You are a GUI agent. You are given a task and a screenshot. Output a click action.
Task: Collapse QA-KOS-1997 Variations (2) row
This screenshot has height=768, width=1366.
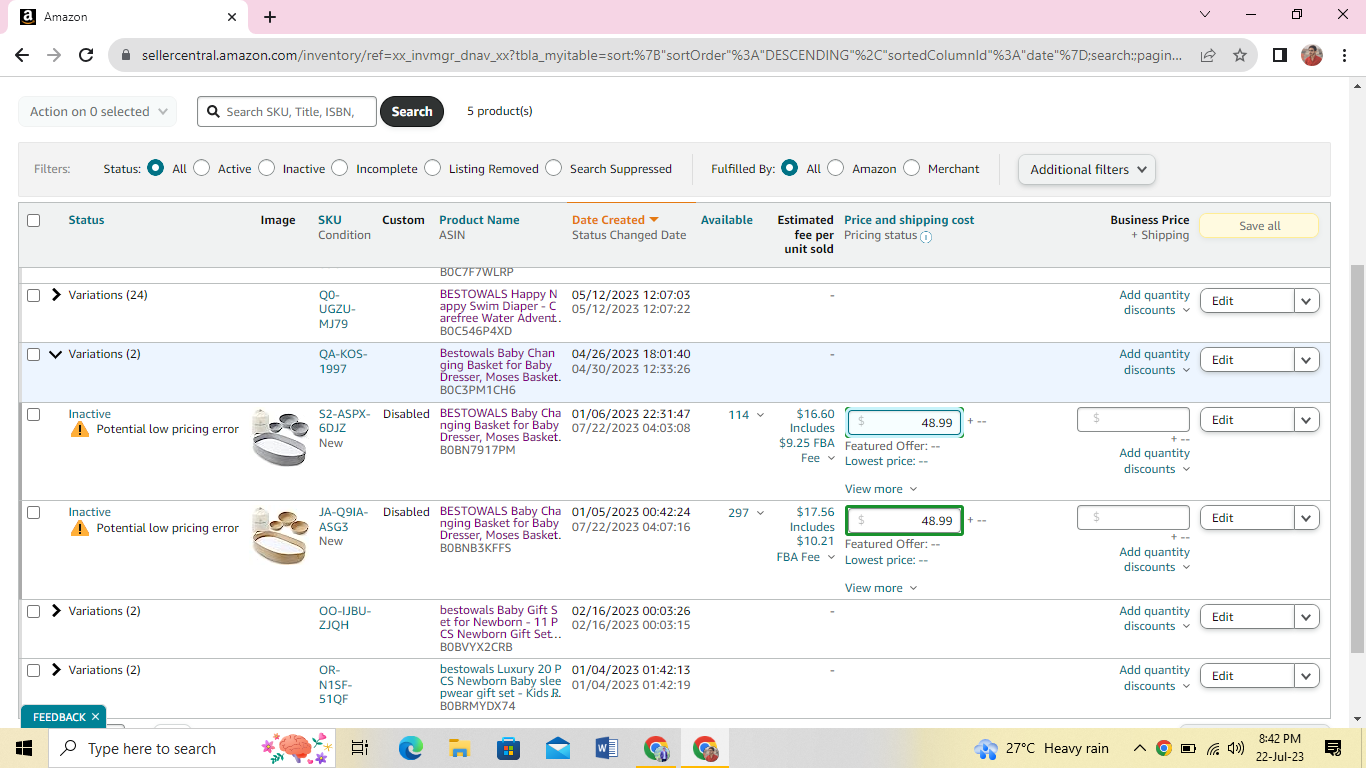click(56, 354)
